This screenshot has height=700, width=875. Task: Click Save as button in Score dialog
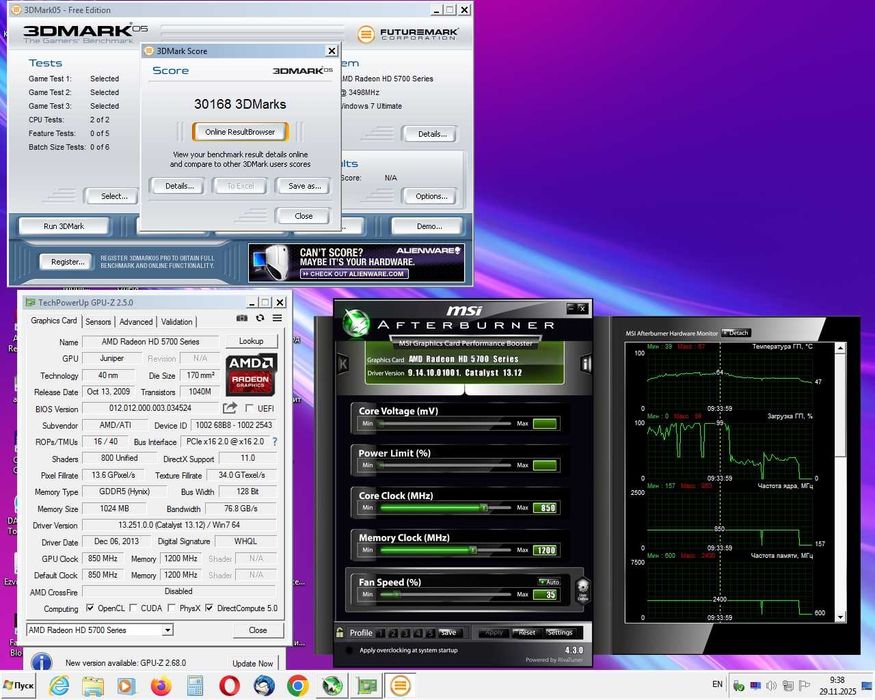click(x=305, y=186)
